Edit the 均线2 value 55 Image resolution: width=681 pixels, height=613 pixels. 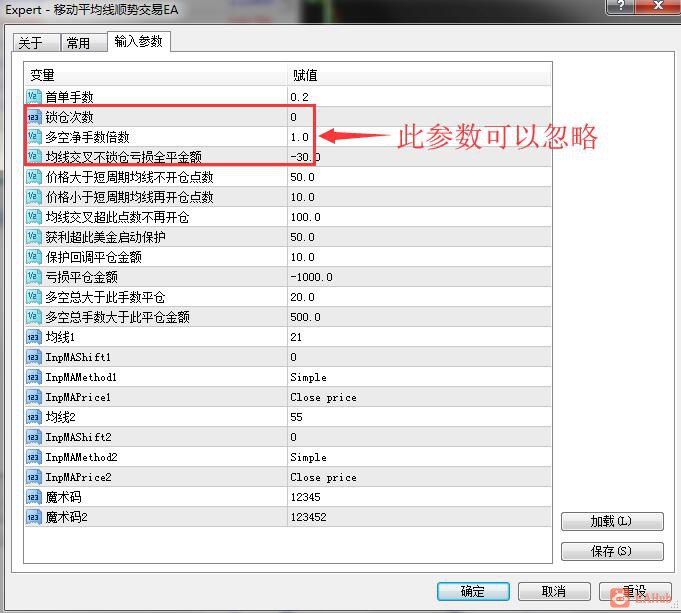coord(419,417)
